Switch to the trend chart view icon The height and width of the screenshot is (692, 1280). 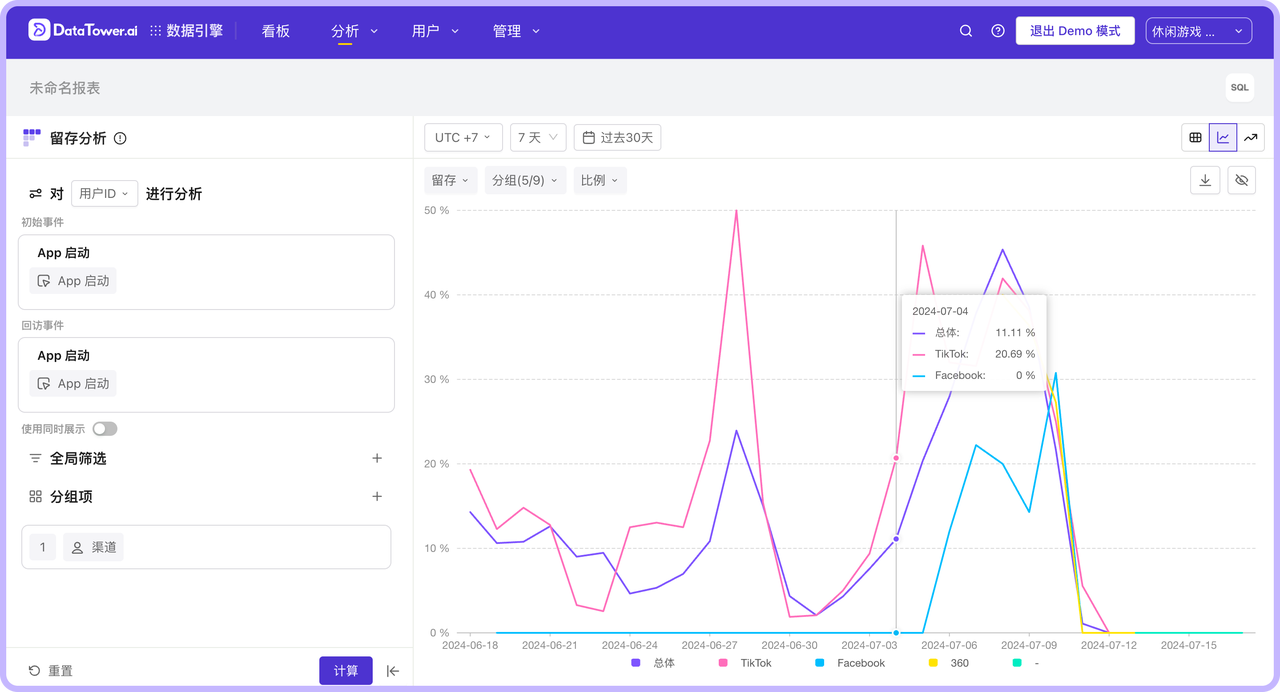point(1251,137)
